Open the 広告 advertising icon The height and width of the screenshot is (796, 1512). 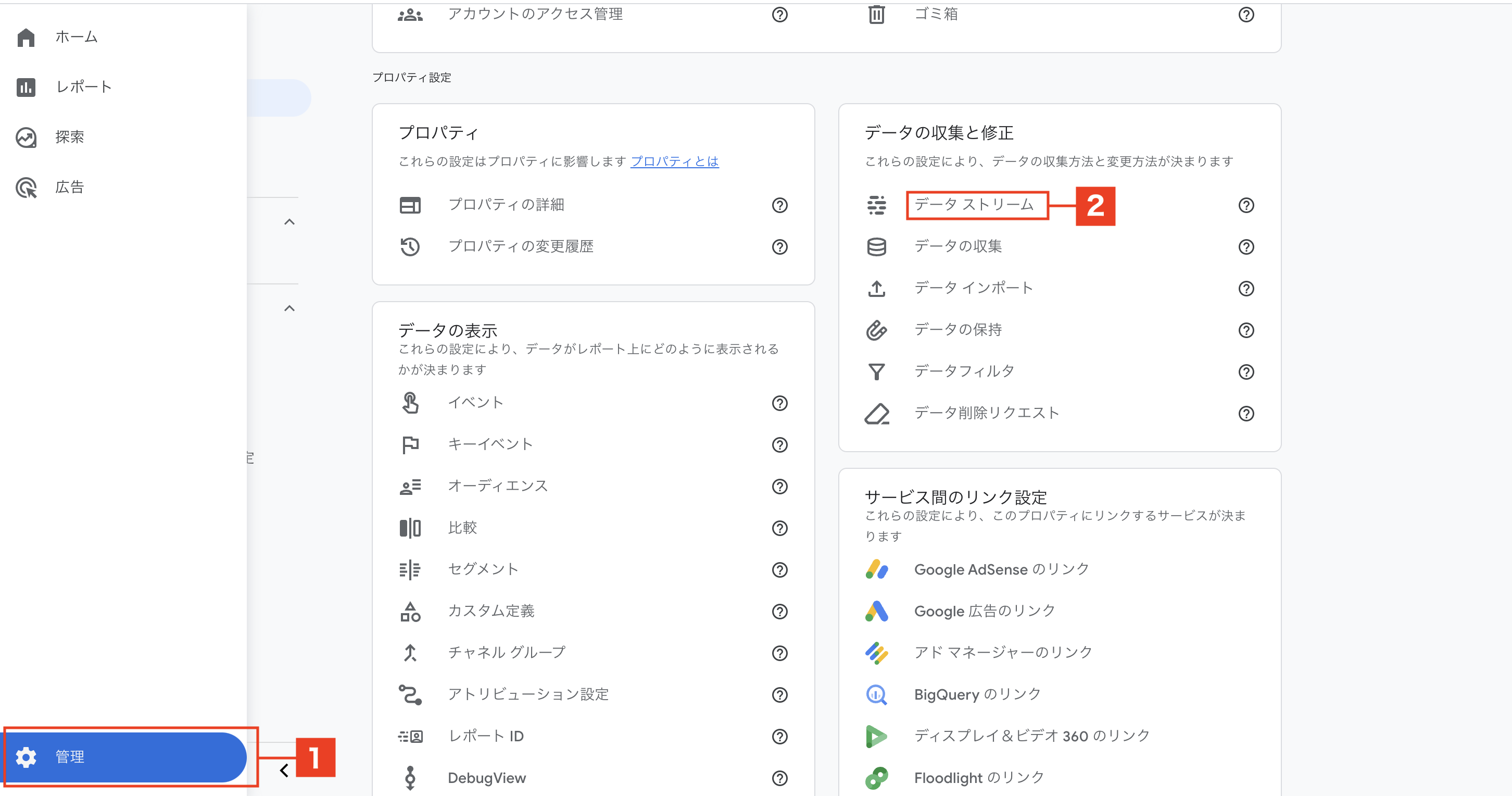pyautogui.click(x=26, y=188)
